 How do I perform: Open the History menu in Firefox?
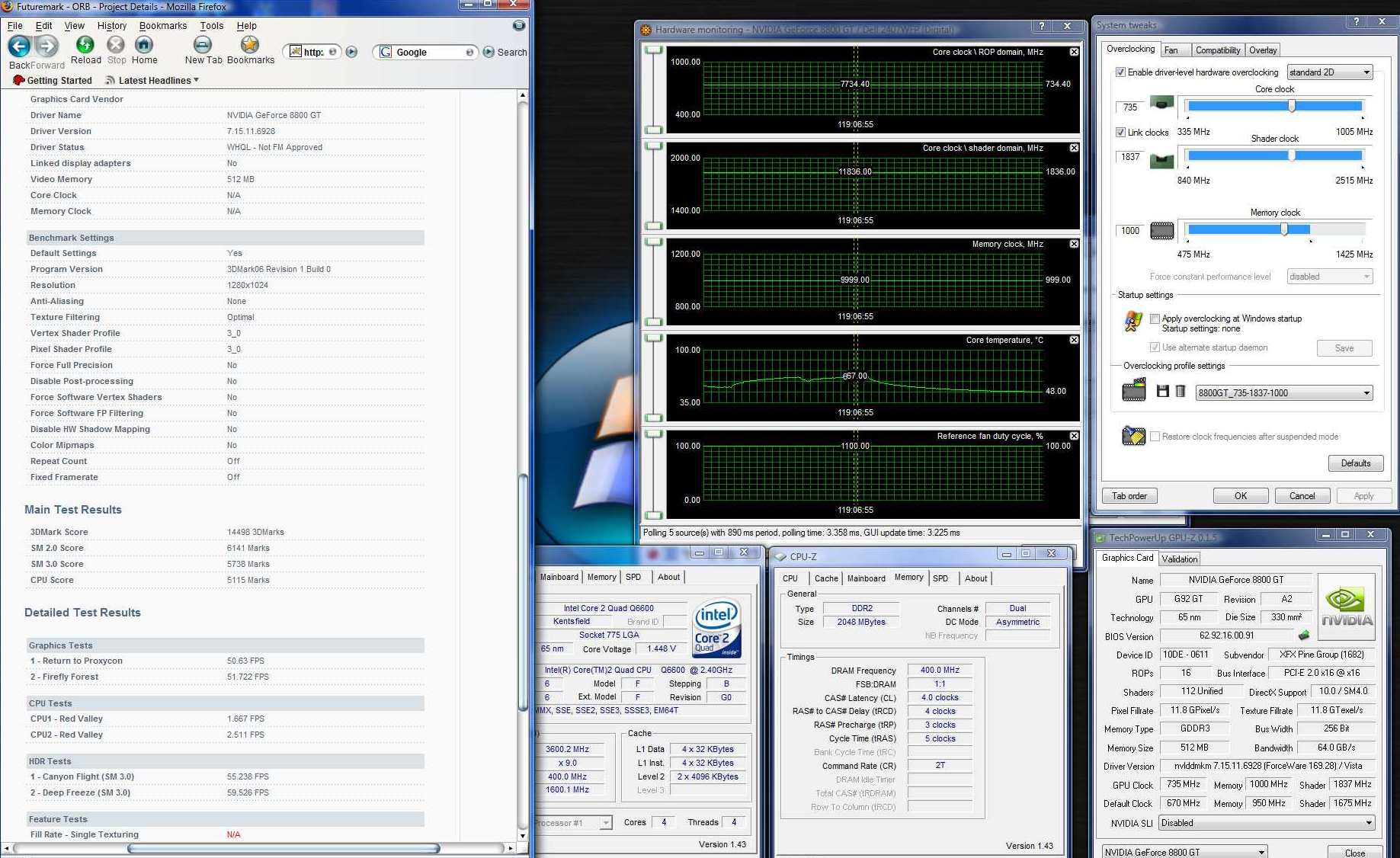tap(112, 25)
